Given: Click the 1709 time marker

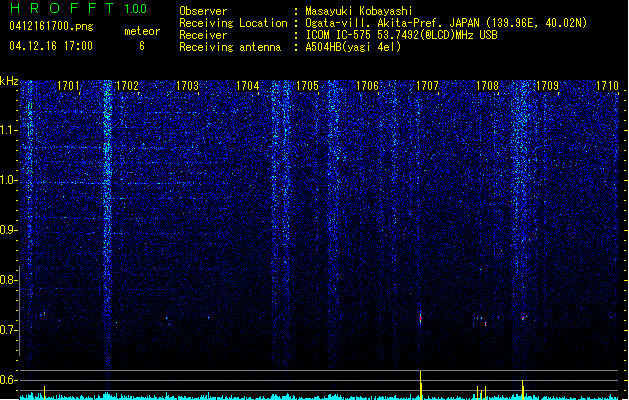Looking at the screenshot, I should pos(548,86).
